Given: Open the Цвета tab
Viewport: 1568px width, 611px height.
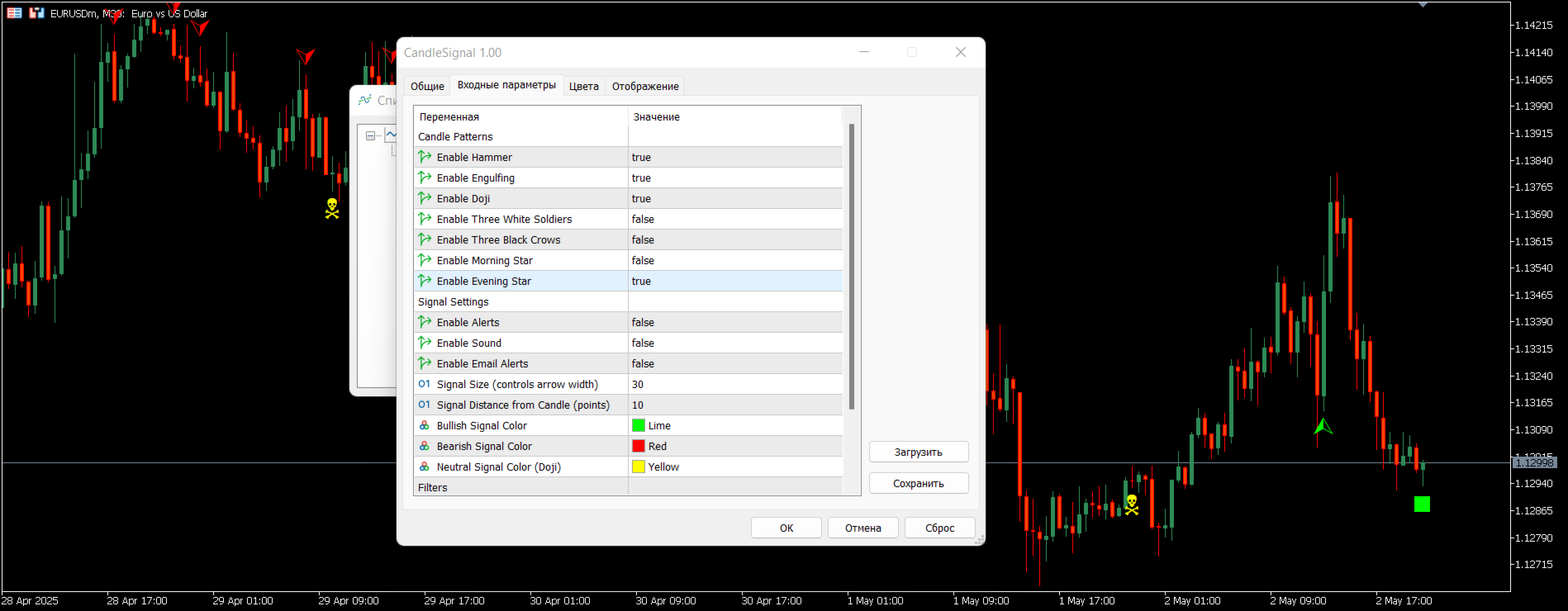Looking at the screenshot, I should click(x=584, y=86).
